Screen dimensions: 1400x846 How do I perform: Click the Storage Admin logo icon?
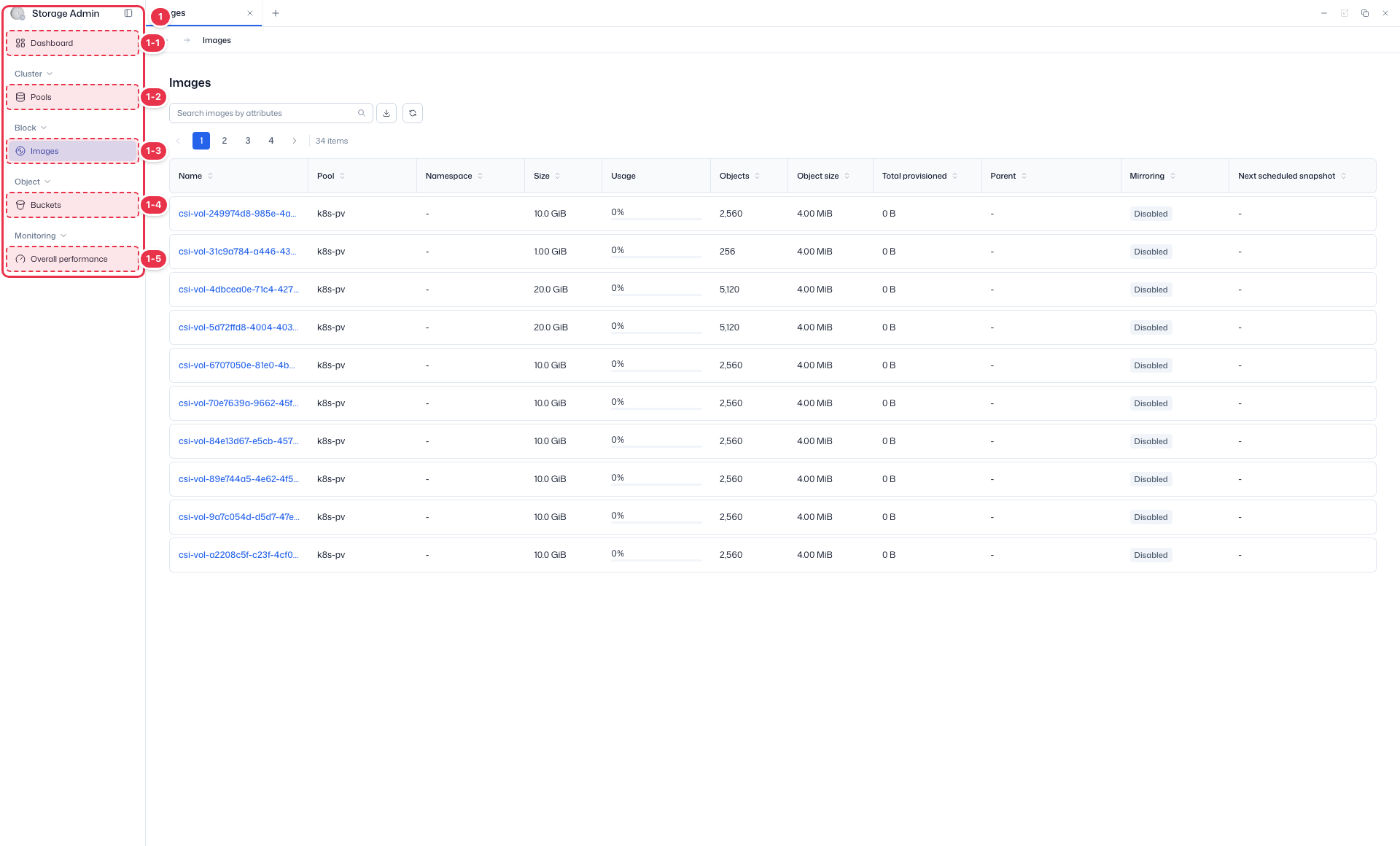pos(17,13)
